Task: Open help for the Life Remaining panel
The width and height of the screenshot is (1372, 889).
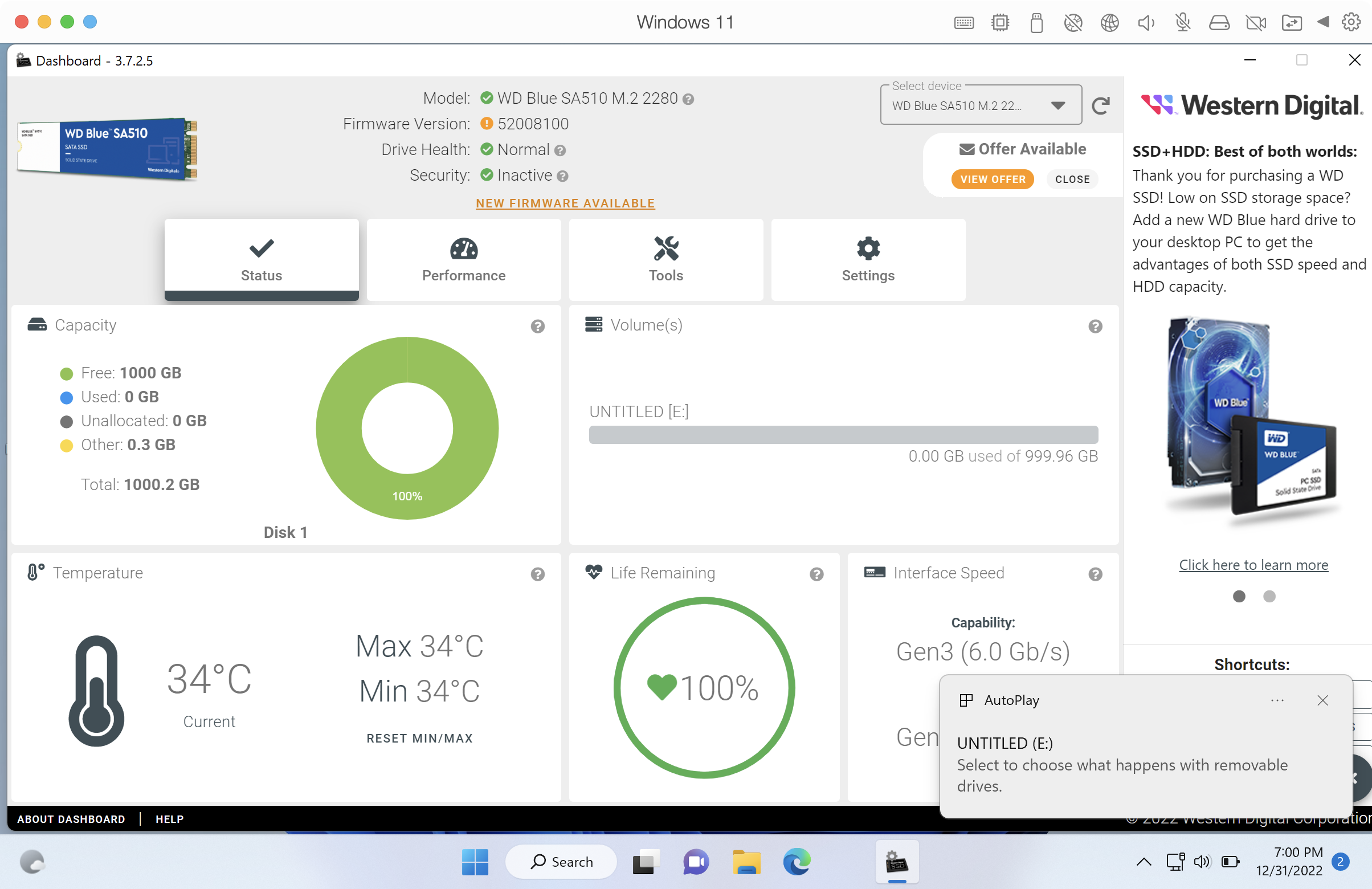Action: point(816,574)
